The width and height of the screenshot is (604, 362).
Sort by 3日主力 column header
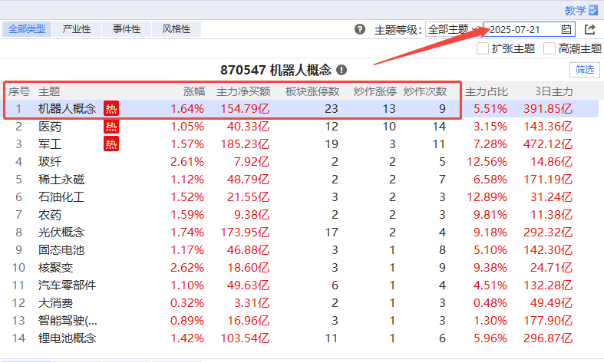554,92
